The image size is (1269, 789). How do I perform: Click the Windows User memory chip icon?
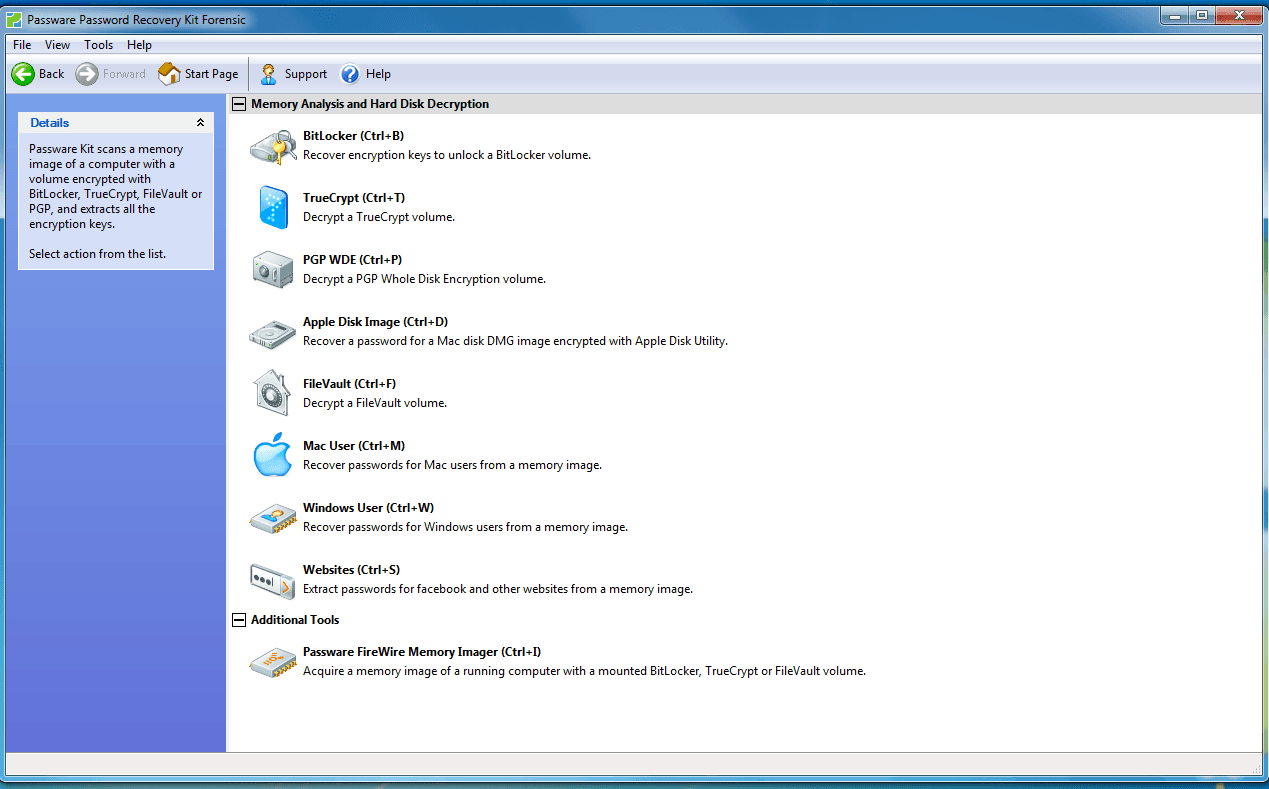click(273, 517)
